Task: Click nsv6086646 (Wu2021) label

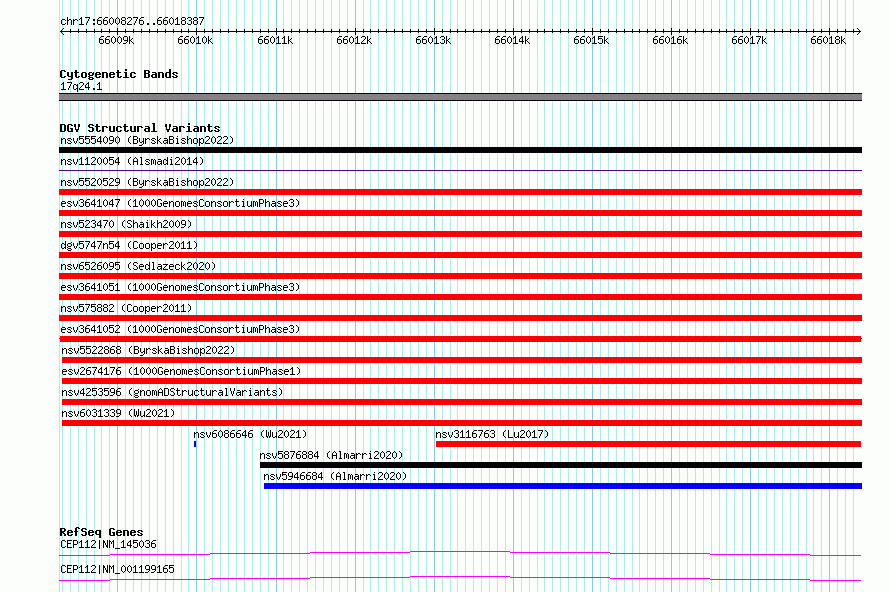Action: pyautogui.click(x=250, y=434)
